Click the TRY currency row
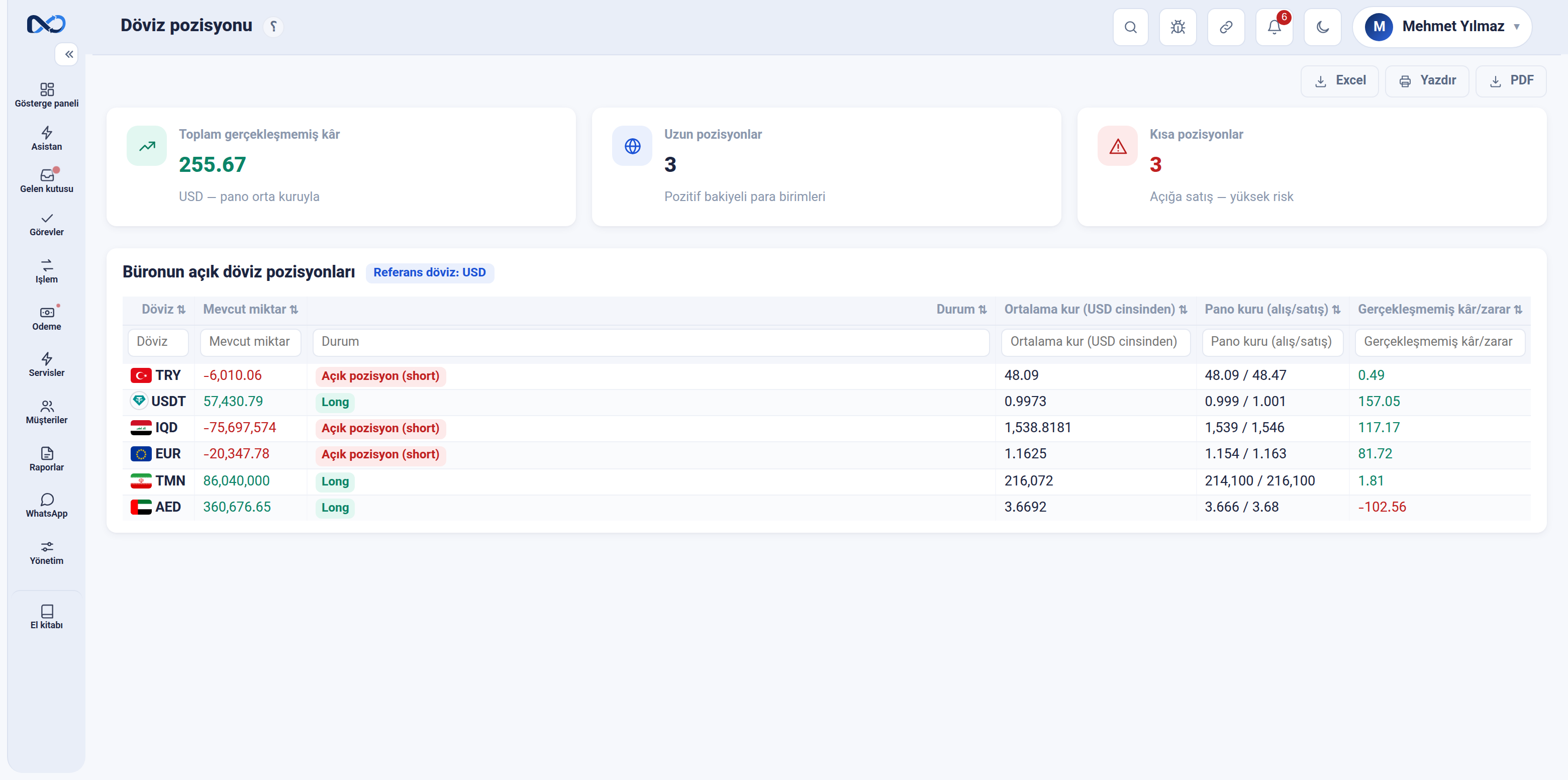The width and height of the screenshot is (1568, 780). (x=826, y=376)
